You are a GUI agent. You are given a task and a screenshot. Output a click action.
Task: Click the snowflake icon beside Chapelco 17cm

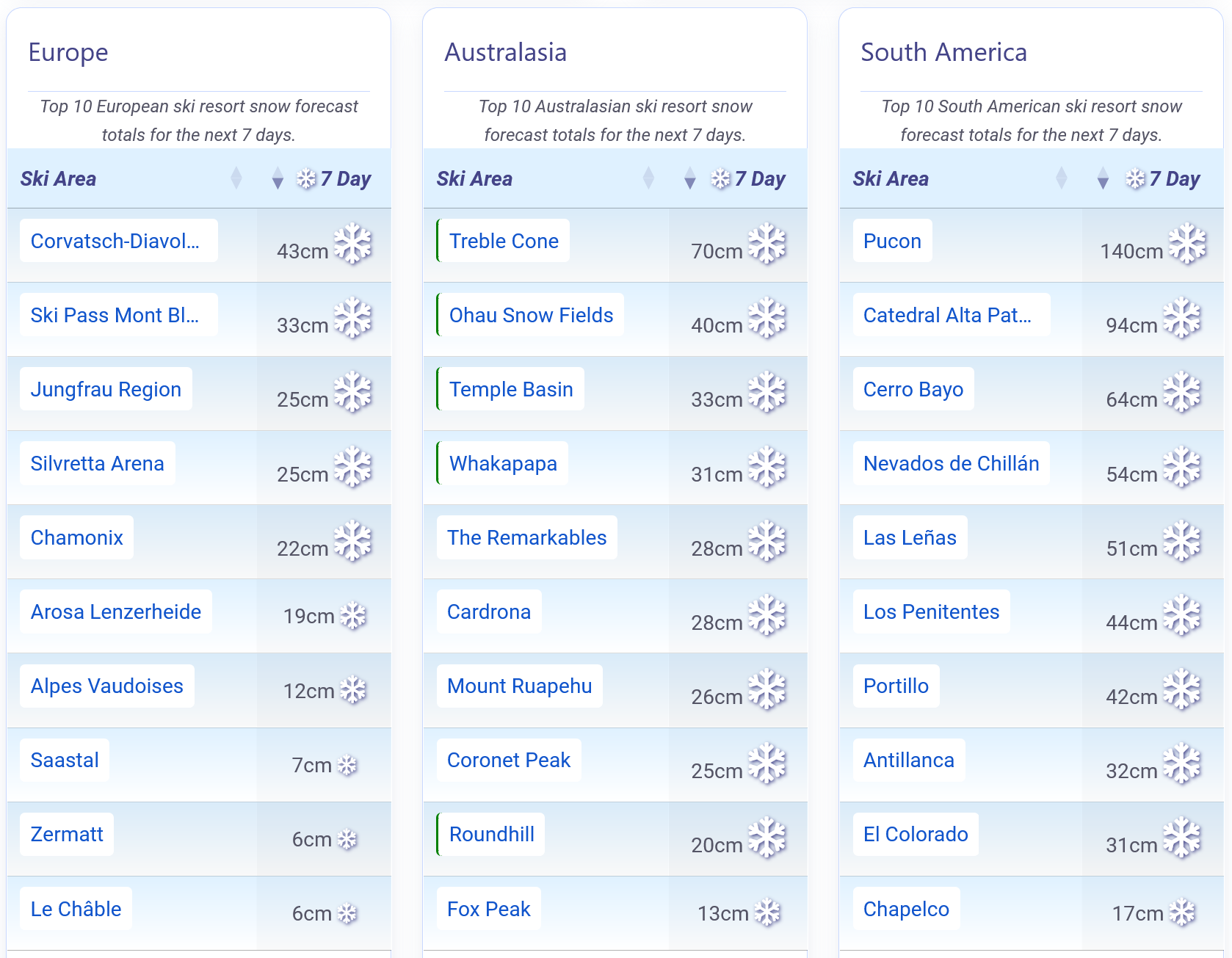[x=1182, y=912]
